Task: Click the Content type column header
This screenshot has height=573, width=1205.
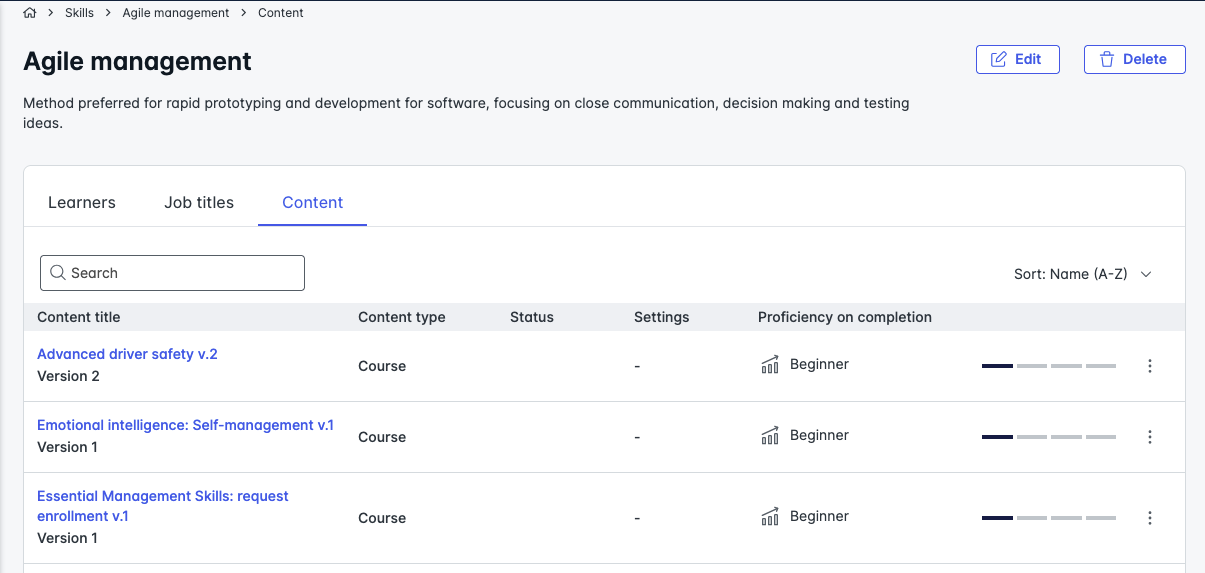Action: click(402, 317)
